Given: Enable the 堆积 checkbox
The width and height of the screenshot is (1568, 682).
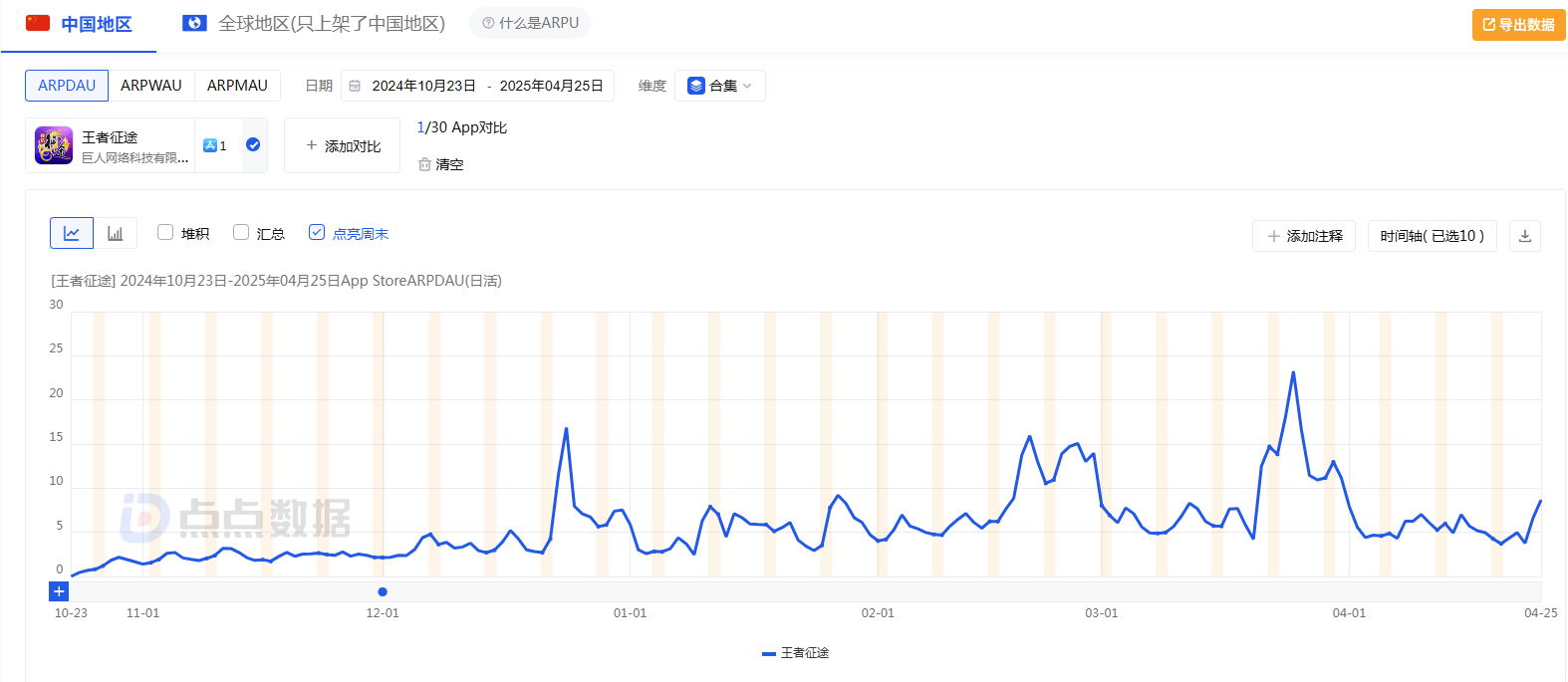Looking at the screenshot, I should tap(165, 232).
